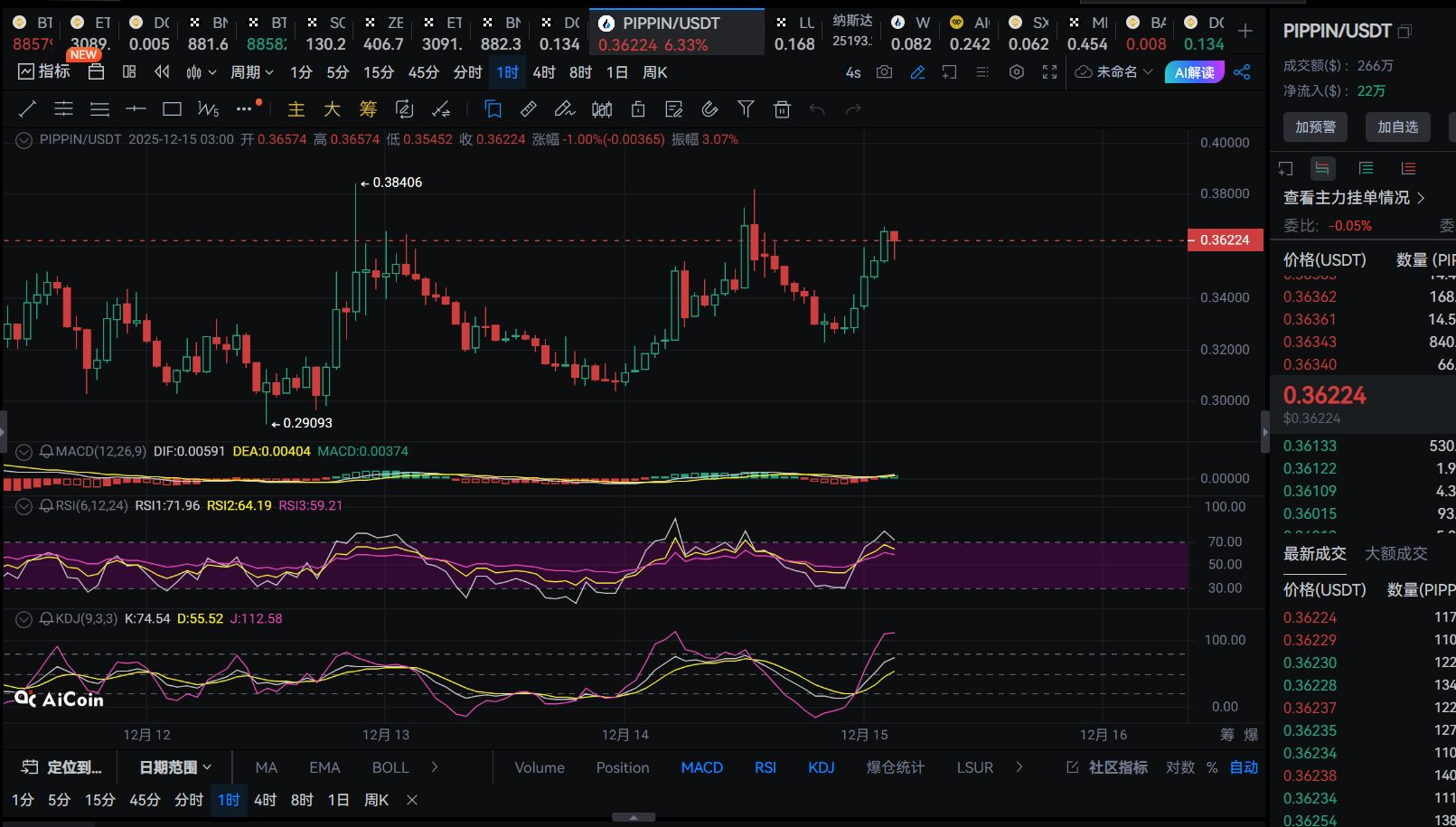1456x827 pixels.
Task: Take a chart screenshot with camera icon
Action: click(x=884, y=72)
